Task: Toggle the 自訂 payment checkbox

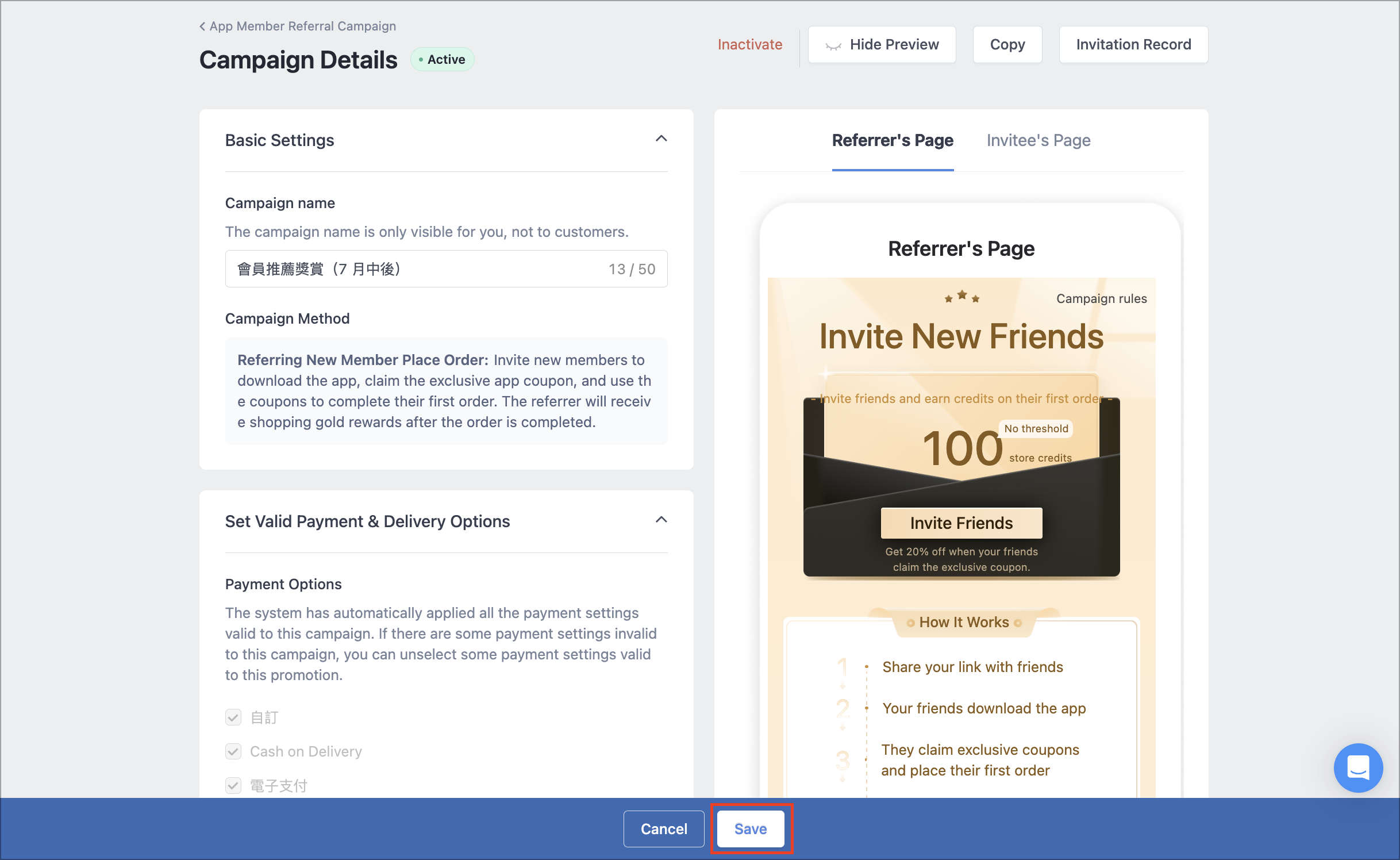Action: coord(233,717)
